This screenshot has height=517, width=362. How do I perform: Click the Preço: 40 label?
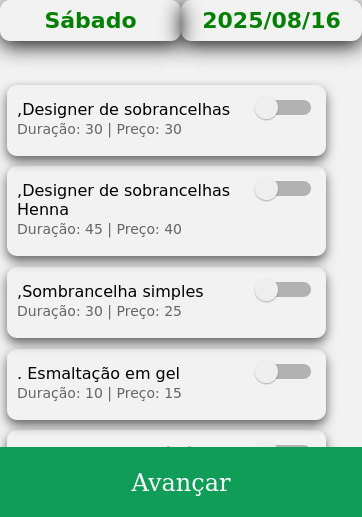click(x=149, y=229)
